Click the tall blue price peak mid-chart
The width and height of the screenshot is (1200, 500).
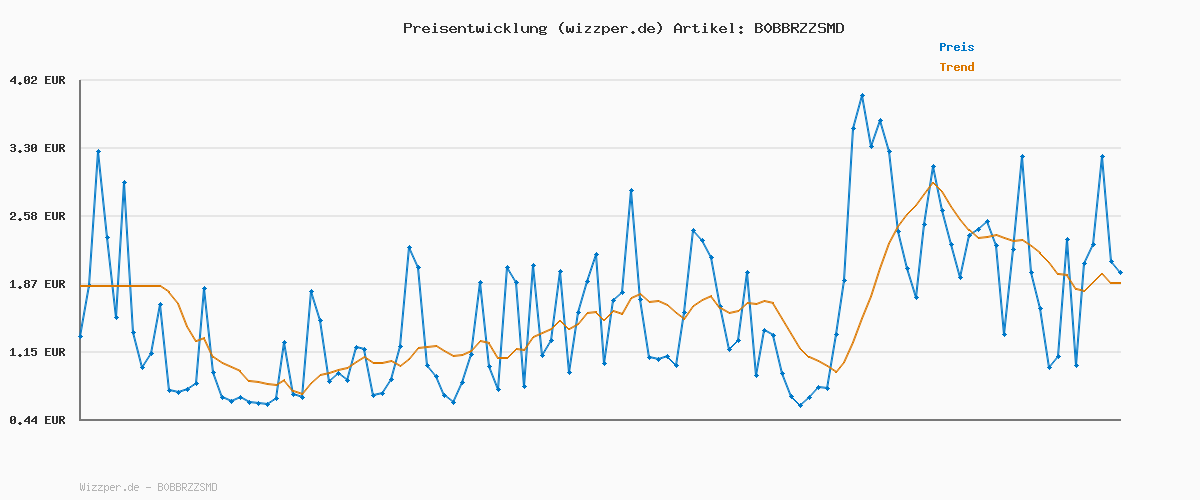631,190
